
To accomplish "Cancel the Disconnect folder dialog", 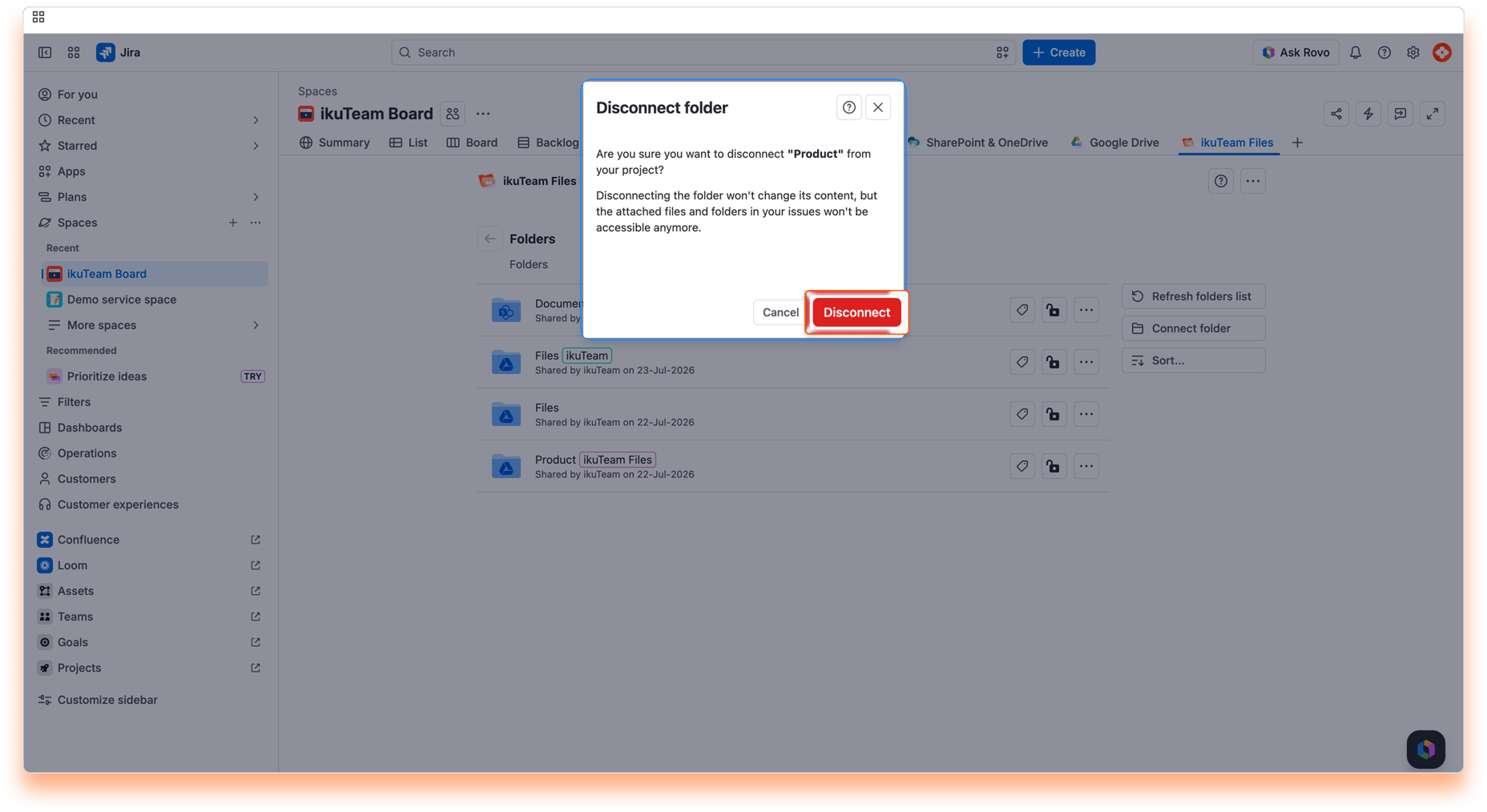I will pos(780,312).
